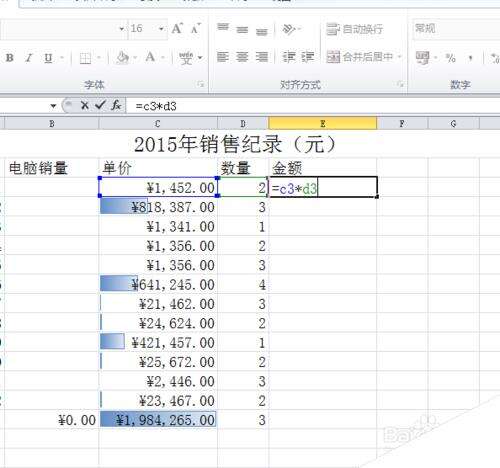Select cell with ¥21,462.00
Viewport: 500px width, 468px height.
[x=158, y=304]
